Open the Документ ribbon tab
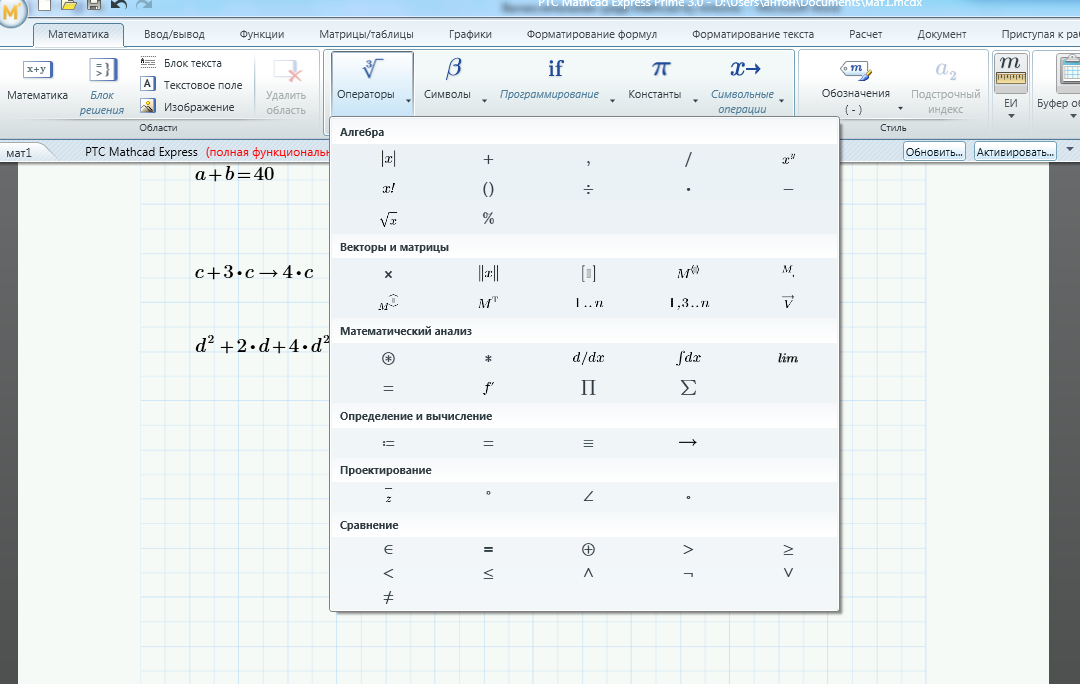1080x684 pixels. click(942, 34)
